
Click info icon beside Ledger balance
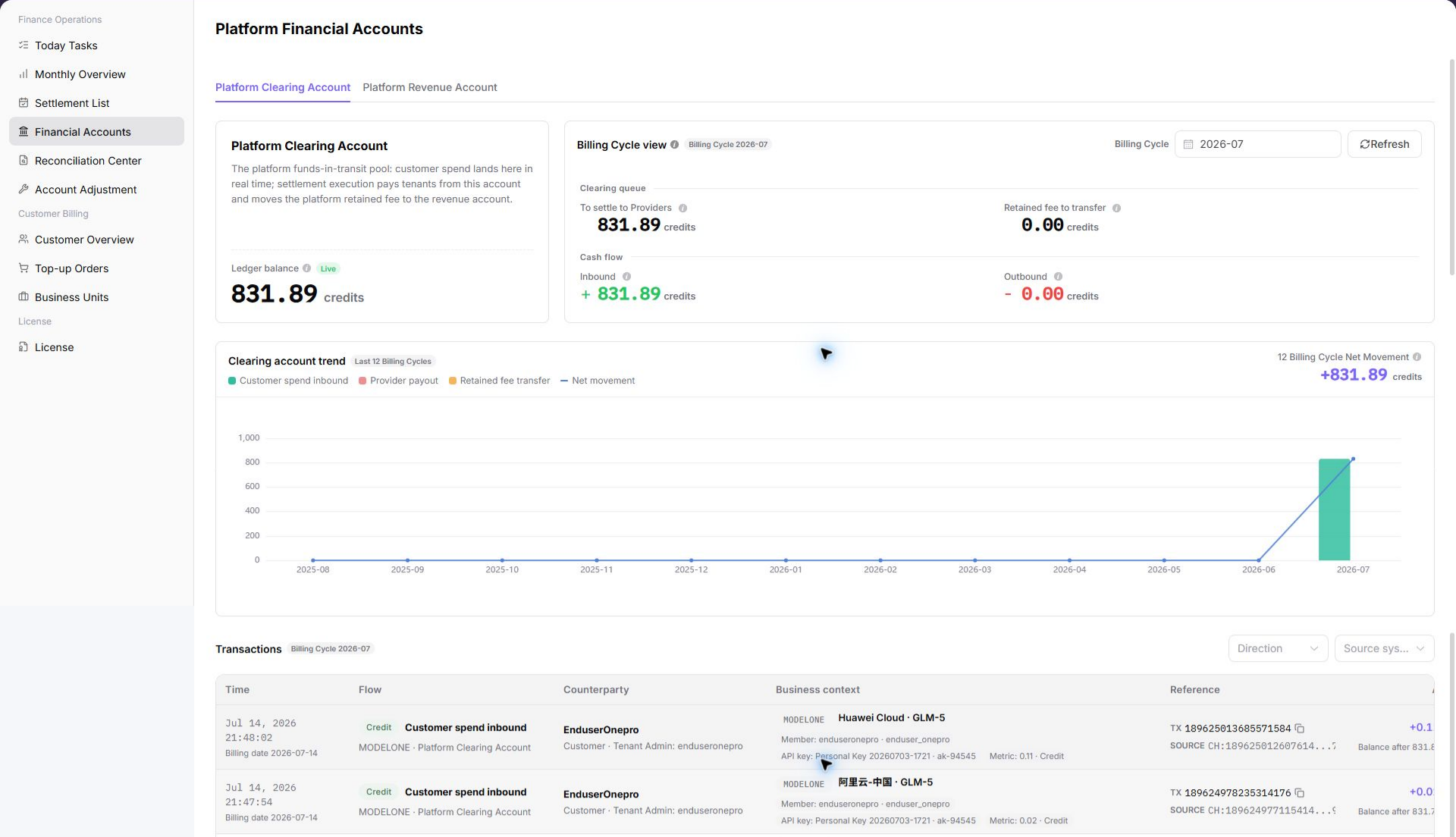click(306, 268)
